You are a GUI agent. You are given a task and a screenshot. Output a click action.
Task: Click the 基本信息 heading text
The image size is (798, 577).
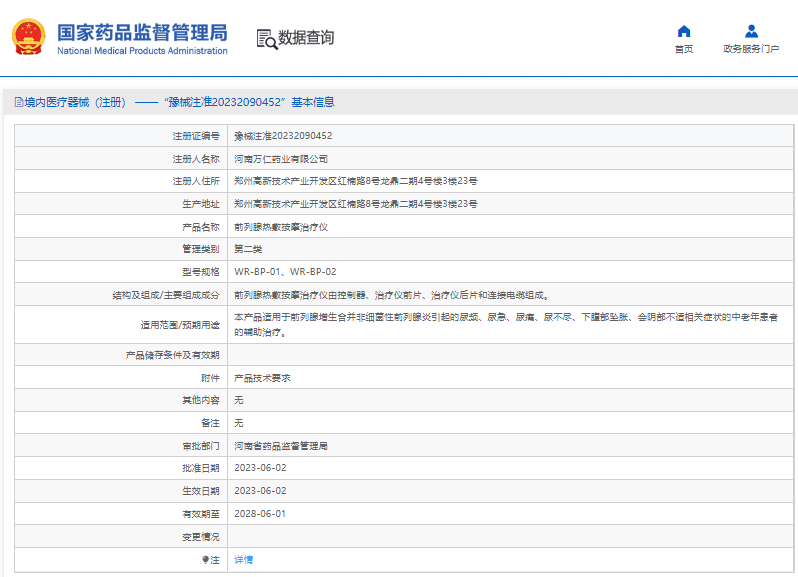(313, 102)
